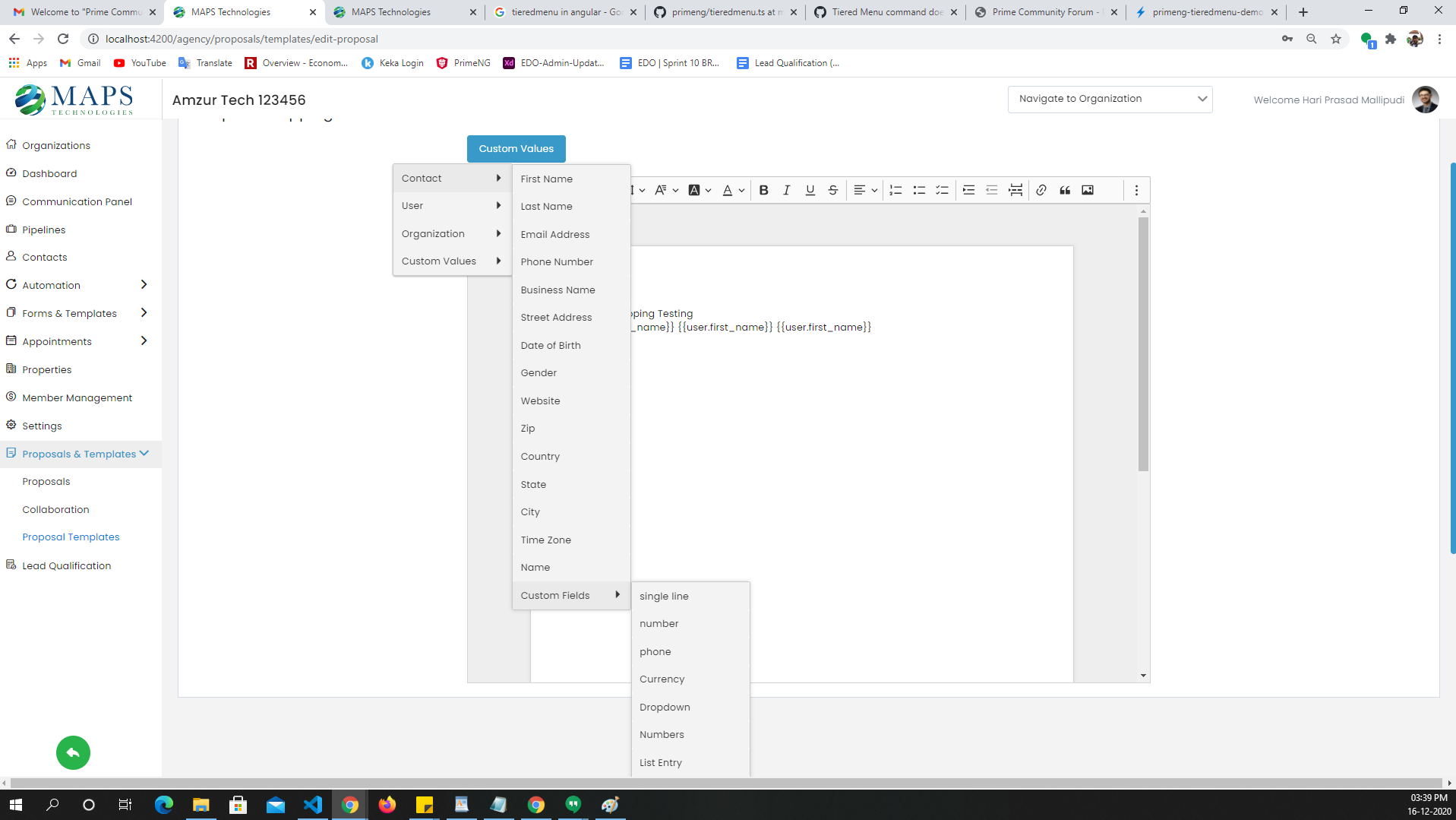This screenshot has width=1456, height=820.
Task: Click the Custom Values button
Action: coord(516,148)
